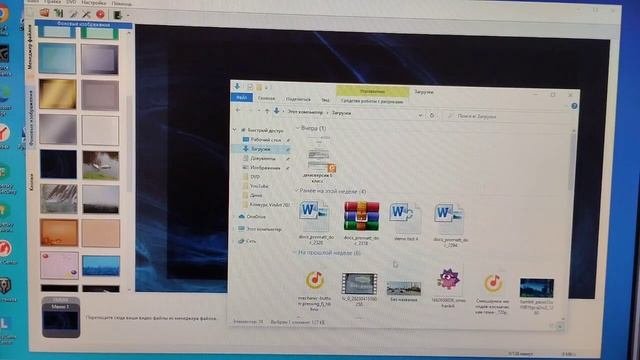Select the WinRAR archive file icon

[362, 216]
